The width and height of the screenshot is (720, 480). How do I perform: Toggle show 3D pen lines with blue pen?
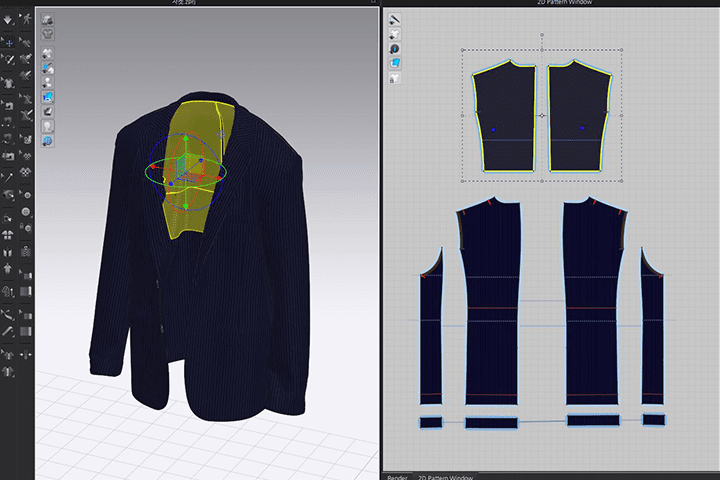48,68
